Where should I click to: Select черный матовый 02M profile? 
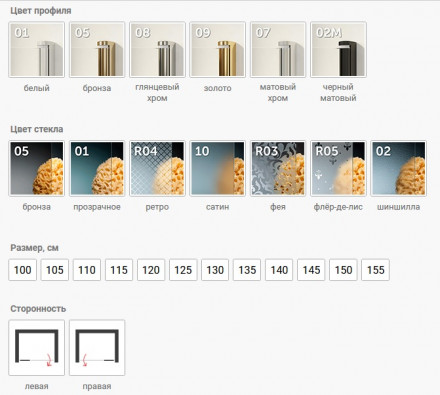pos(338,50)
